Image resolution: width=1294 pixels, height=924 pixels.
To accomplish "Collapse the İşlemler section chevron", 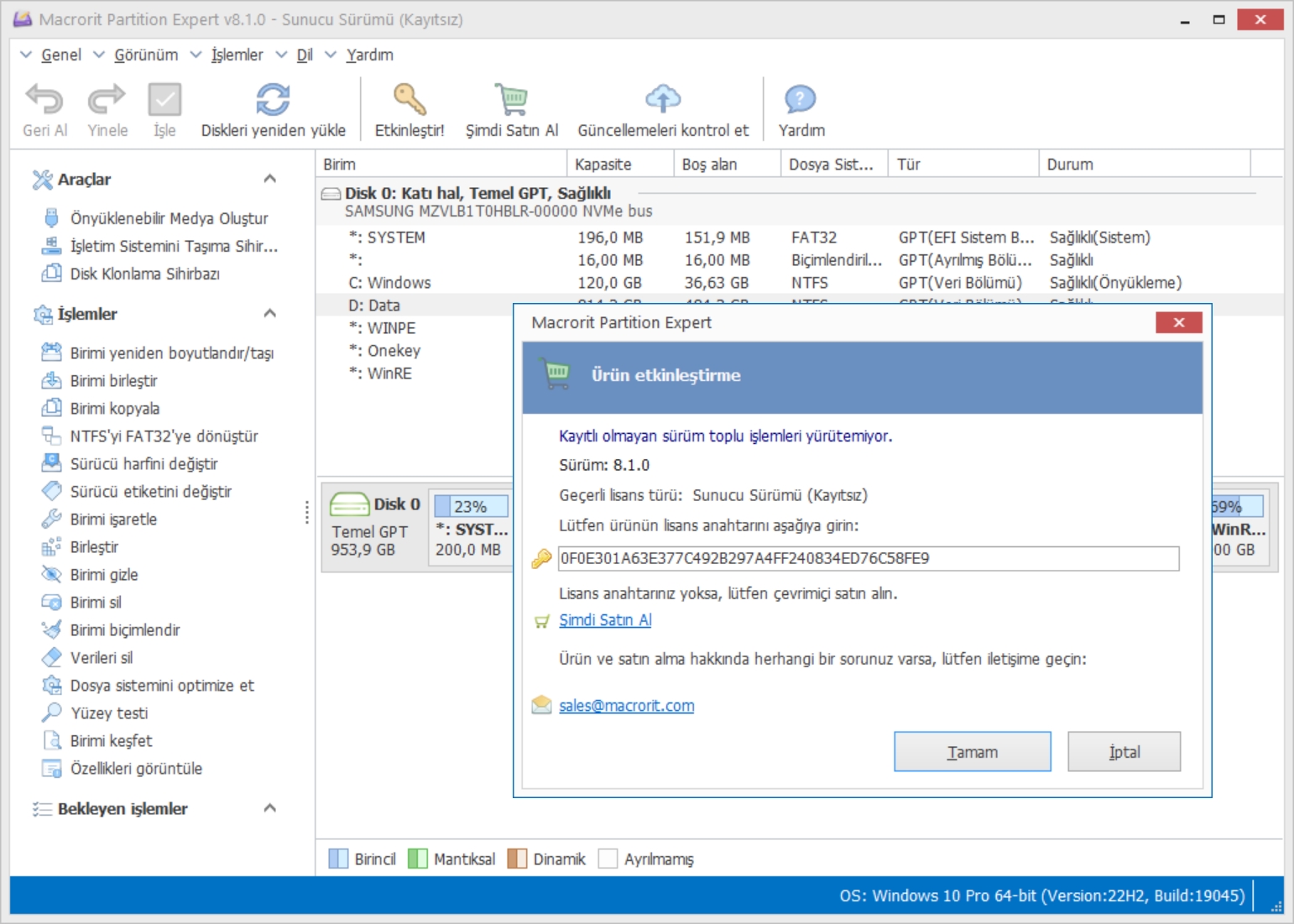I will 269,313.
